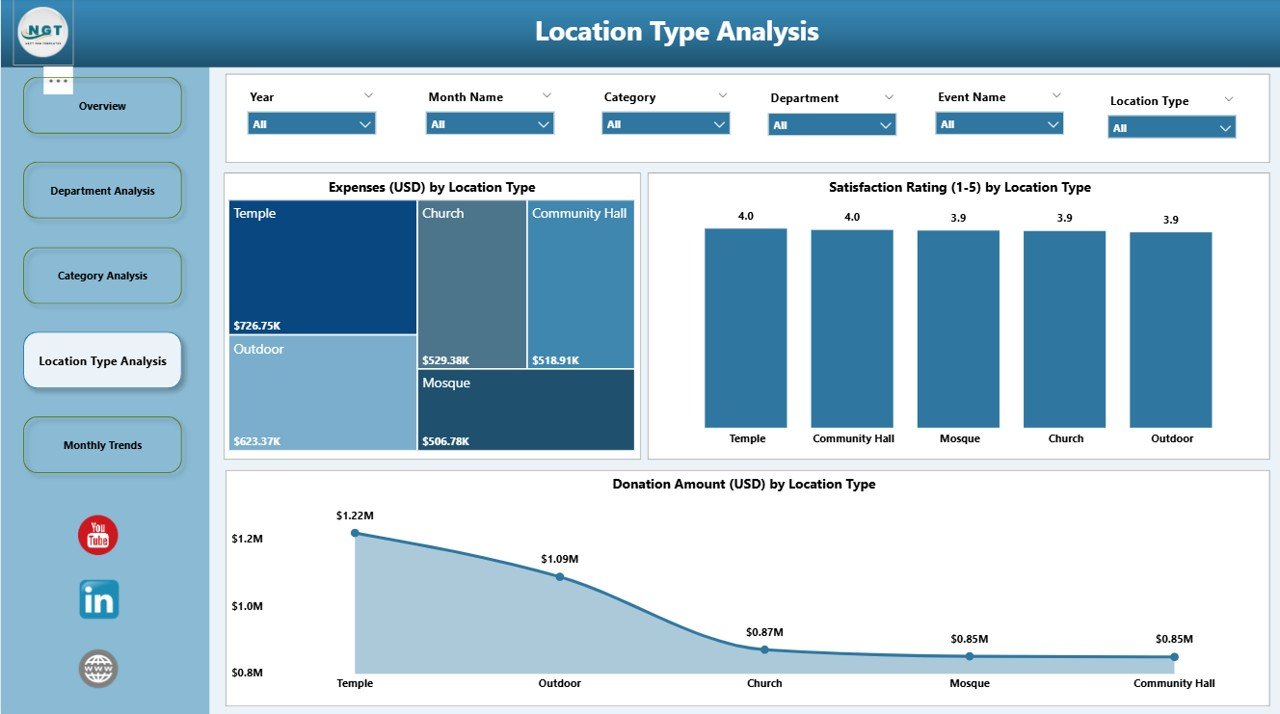Image resolution: width=1280 pixels, height=714 pixels.
Task: Open the Department Analysis page
Action: pyautogui.click(x=101, y=190)
